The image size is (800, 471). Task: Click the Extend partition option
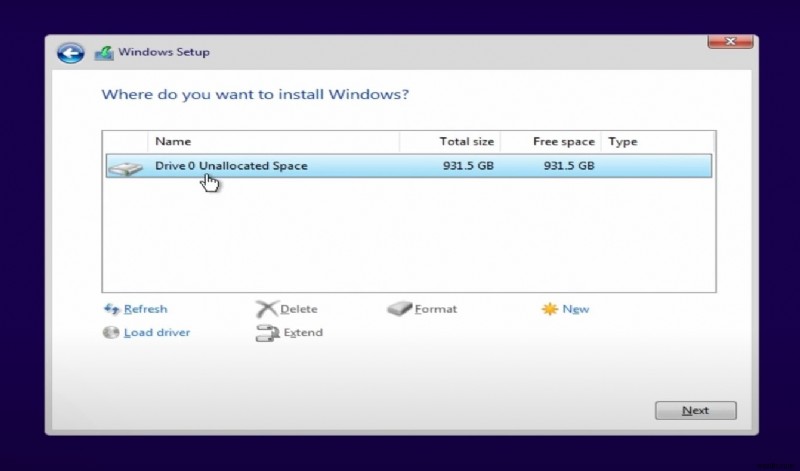(x=303, y=333)
